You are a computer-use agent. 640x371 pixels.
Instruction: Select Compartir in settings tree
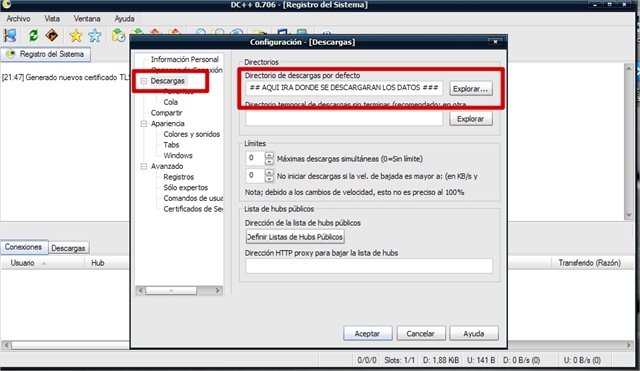pos(166,113)
